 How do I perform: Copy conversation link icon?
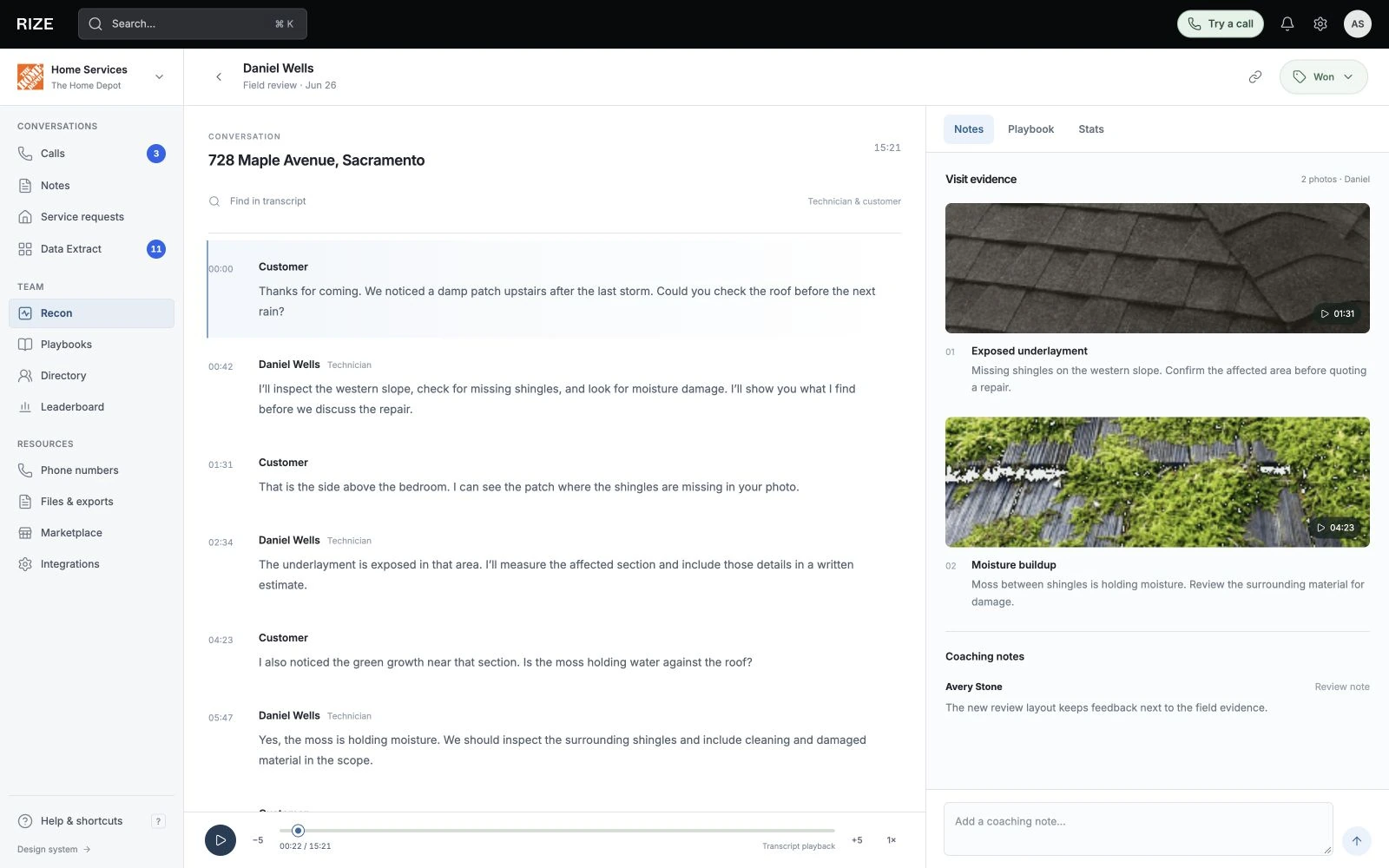pos(1255,77)
